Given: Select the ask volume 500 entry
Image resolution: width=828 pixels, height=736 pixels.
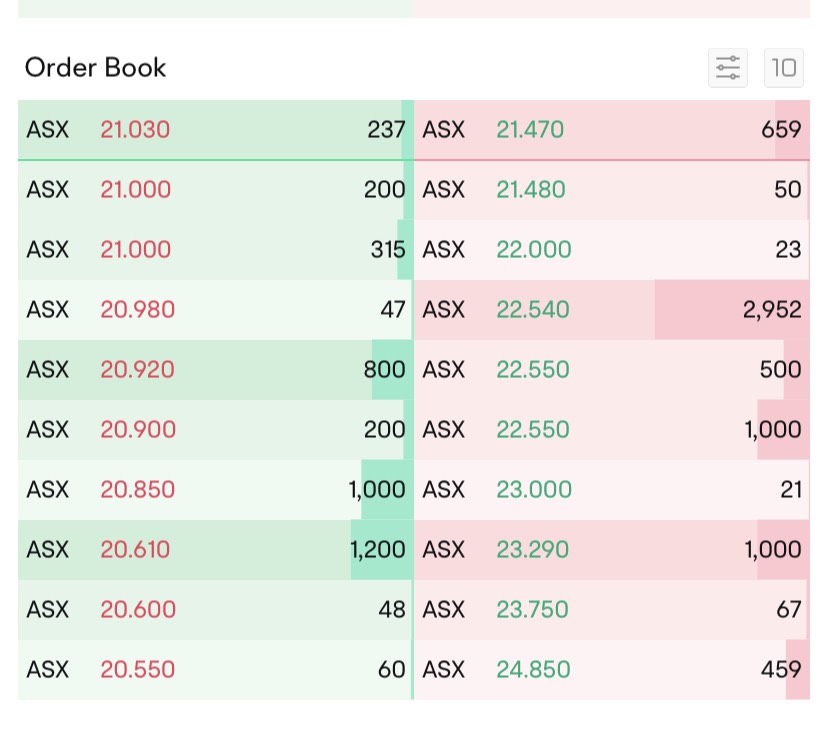Looking at the screenshot, I should [x=779, y=369].
